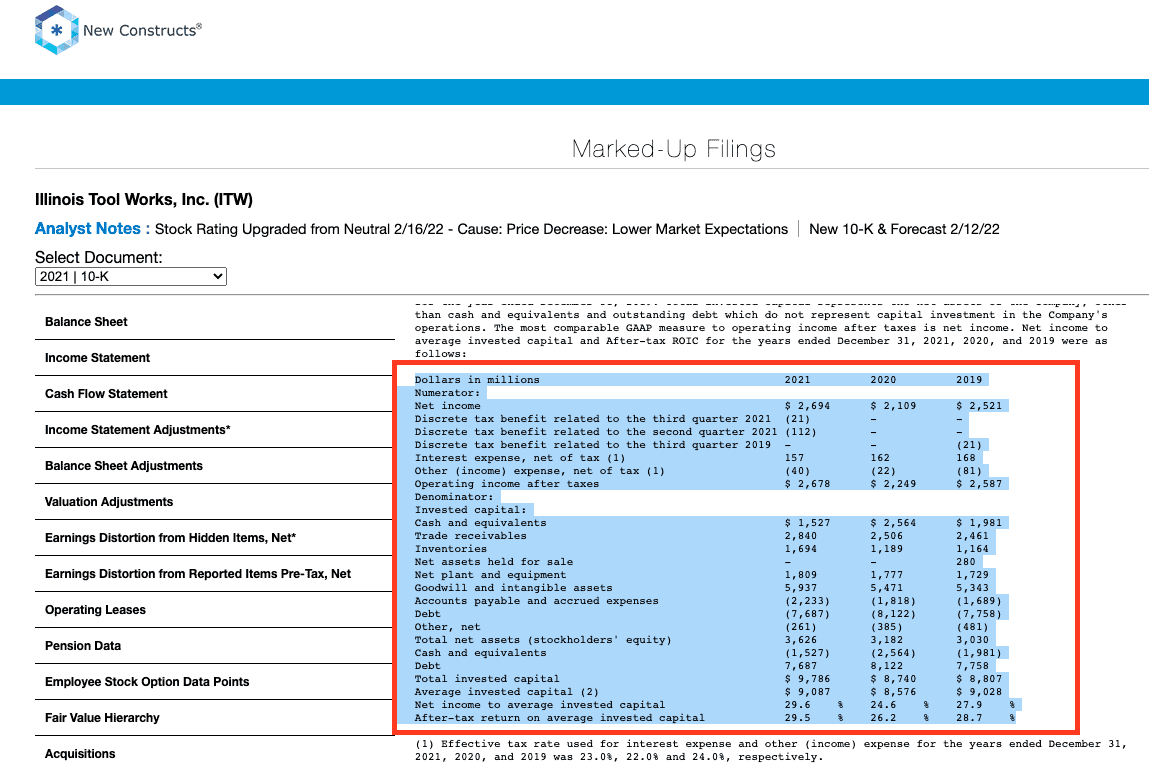Viewport: 1149px width, 764px height.
Task: Click 2021 Total invested capital value $ 9,786
Action: click(x=808, y=679)
